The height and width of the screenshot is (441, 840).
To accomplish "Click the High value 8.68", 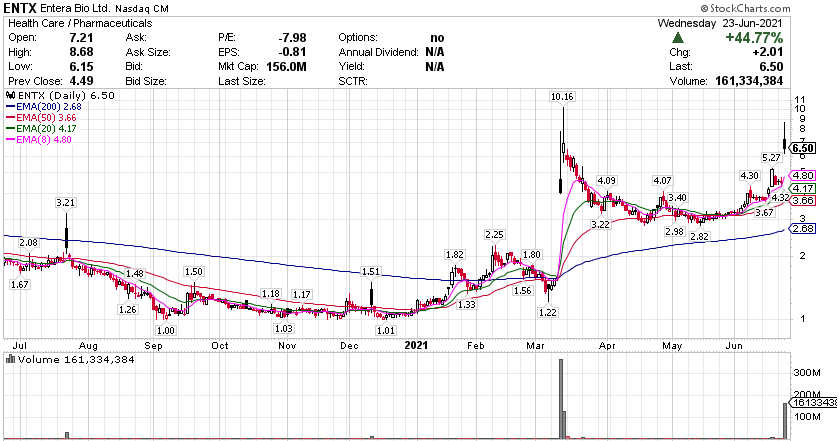I will [81, 52].
